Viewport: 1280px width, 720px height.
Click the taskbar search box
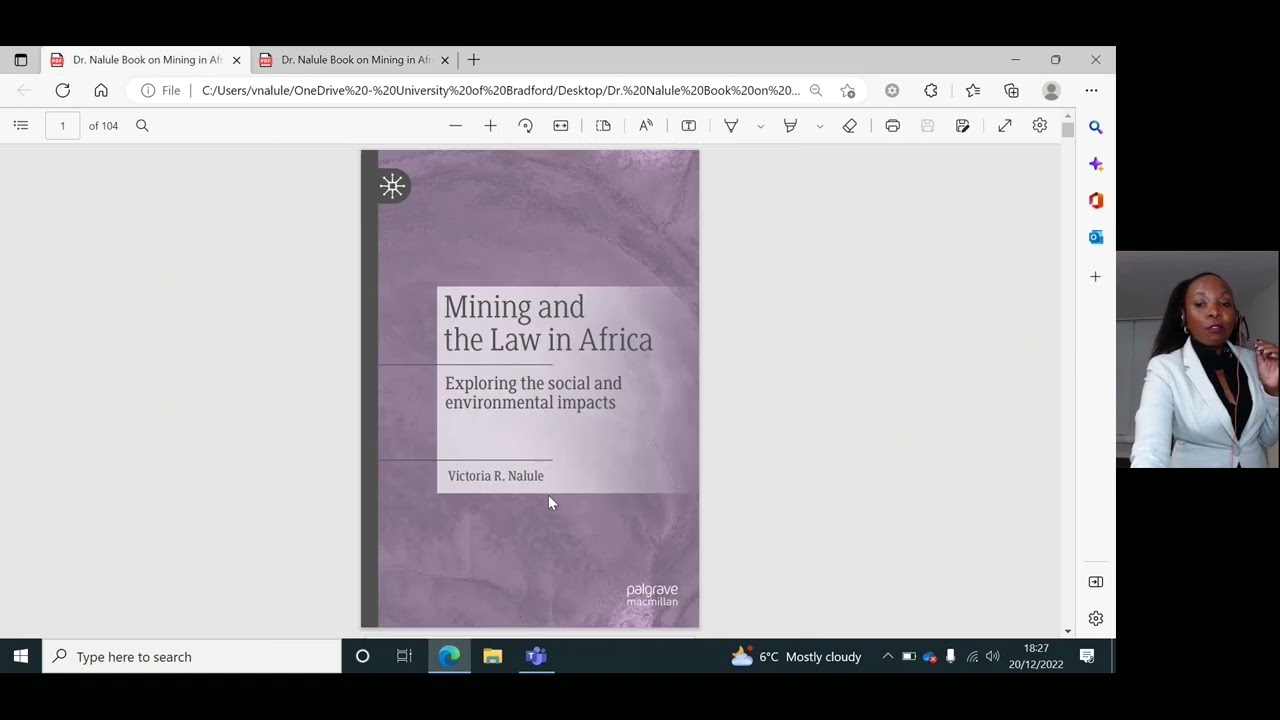[x=192, y=657]
